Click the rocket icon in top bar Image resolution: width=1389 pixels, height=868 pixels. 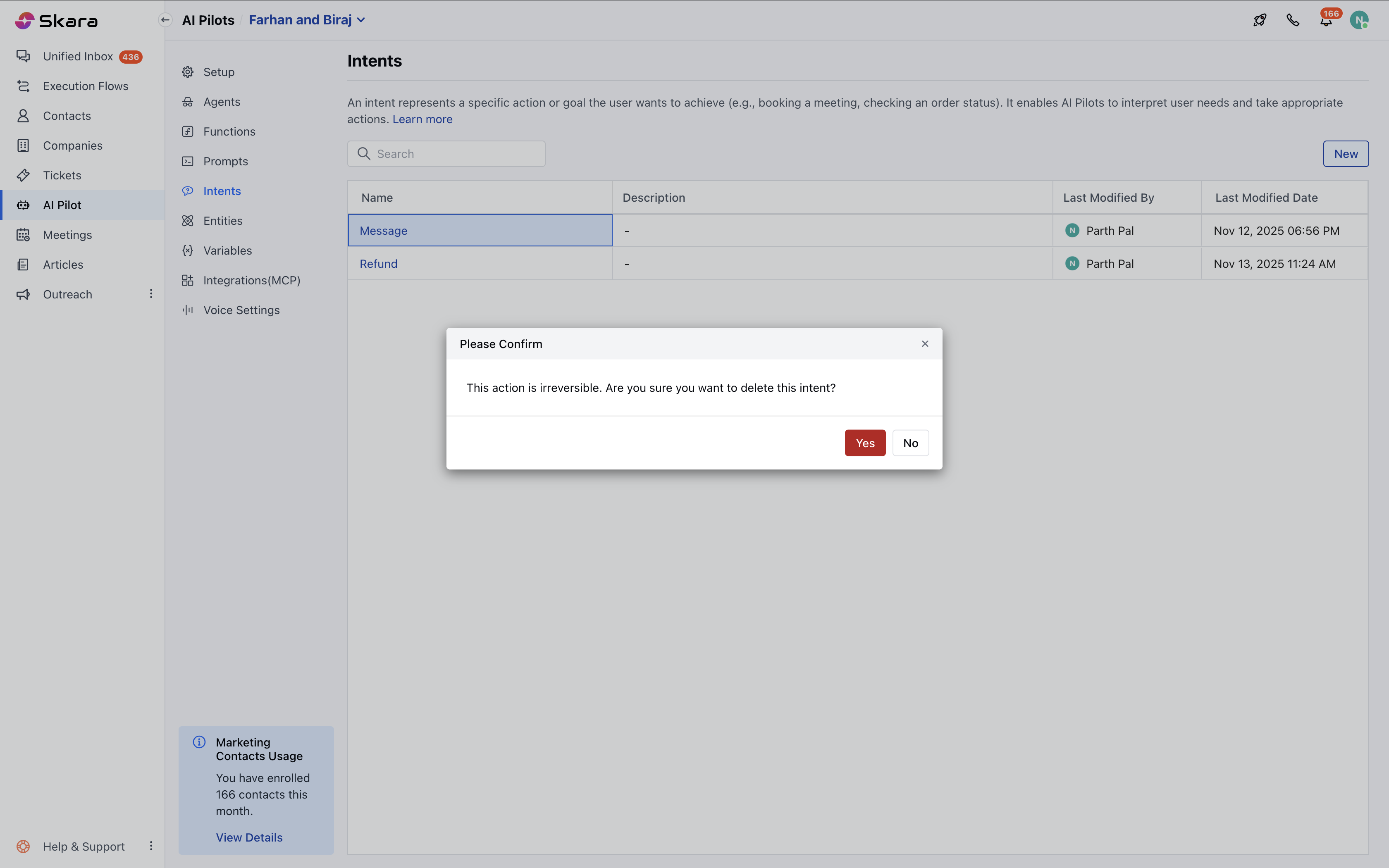(x=1259, y=20)
